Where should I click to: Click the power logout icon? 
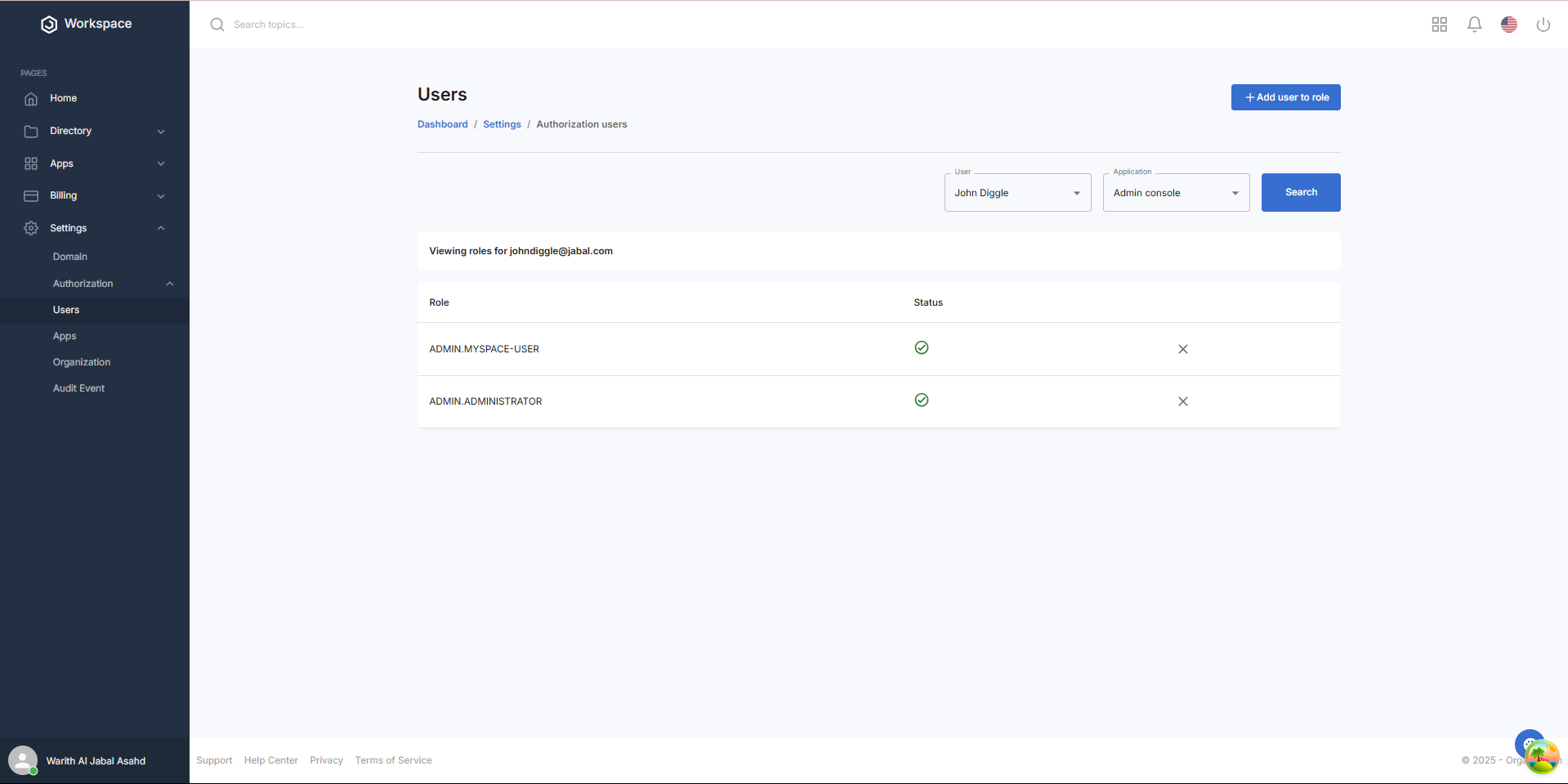point(1543,25)
